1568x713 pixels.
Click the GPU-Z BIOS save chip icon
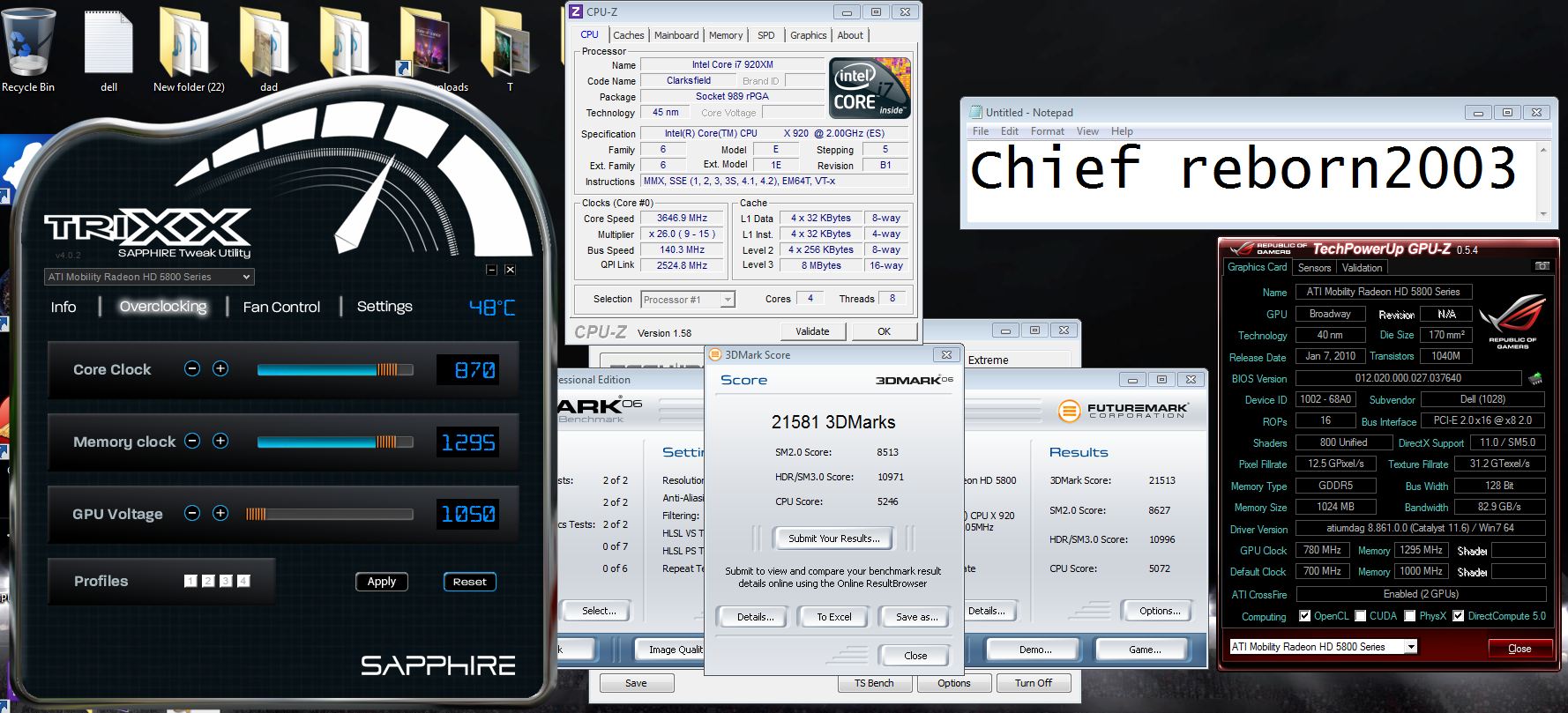coord(1535,378)
